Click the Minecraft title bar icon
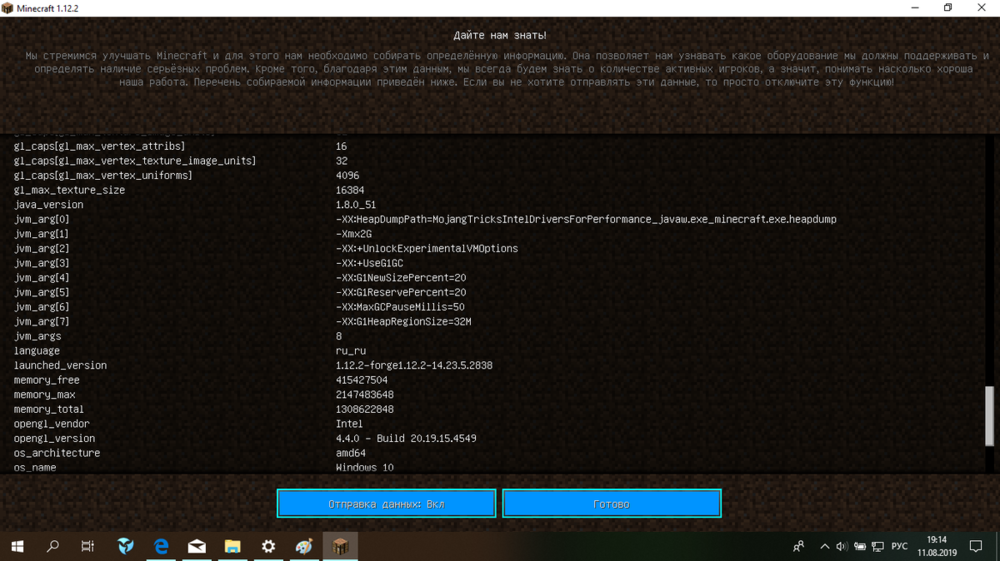1000x561 pixels. click(x=8, y=8)
